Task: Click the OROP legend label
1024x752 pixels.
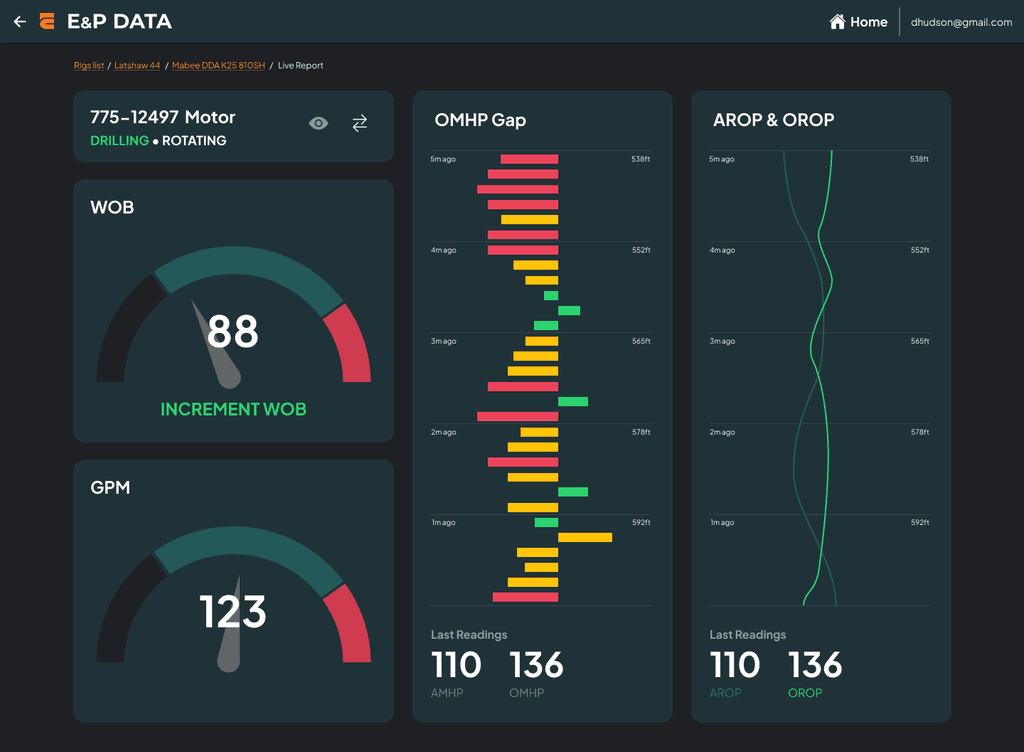Action: 805,693
